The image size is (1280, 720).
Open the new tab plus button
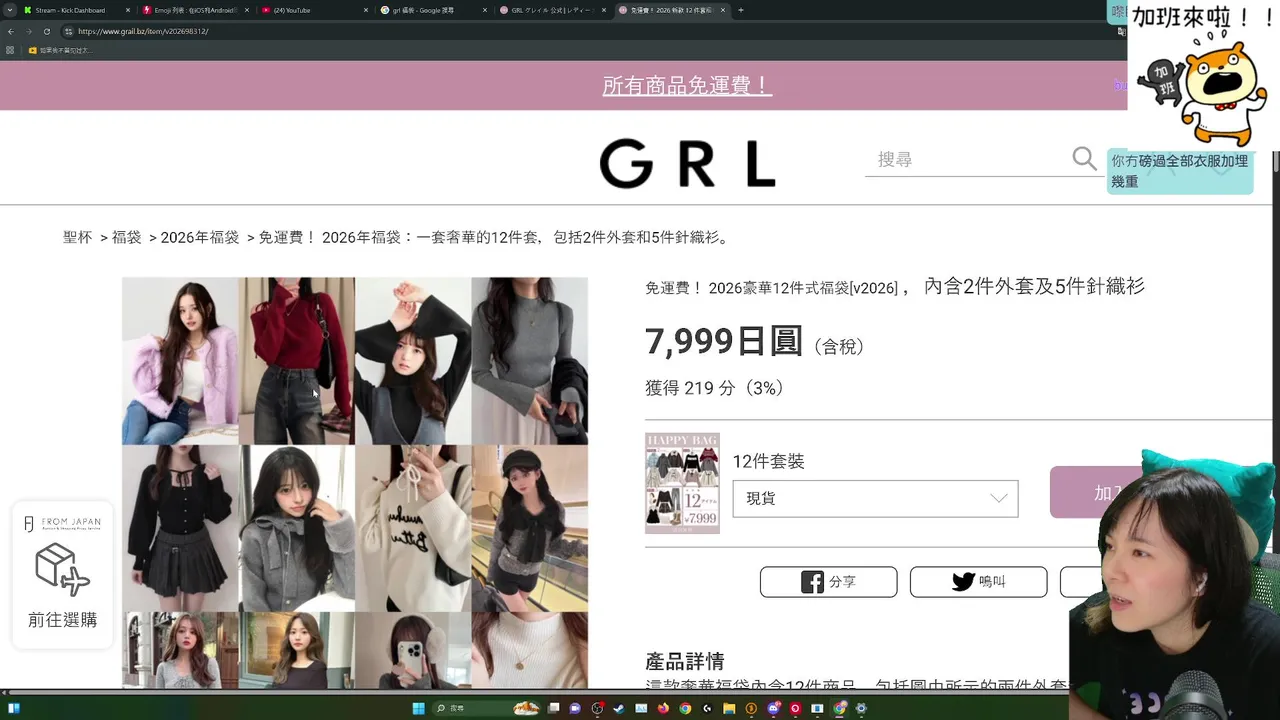pos(740,10)
